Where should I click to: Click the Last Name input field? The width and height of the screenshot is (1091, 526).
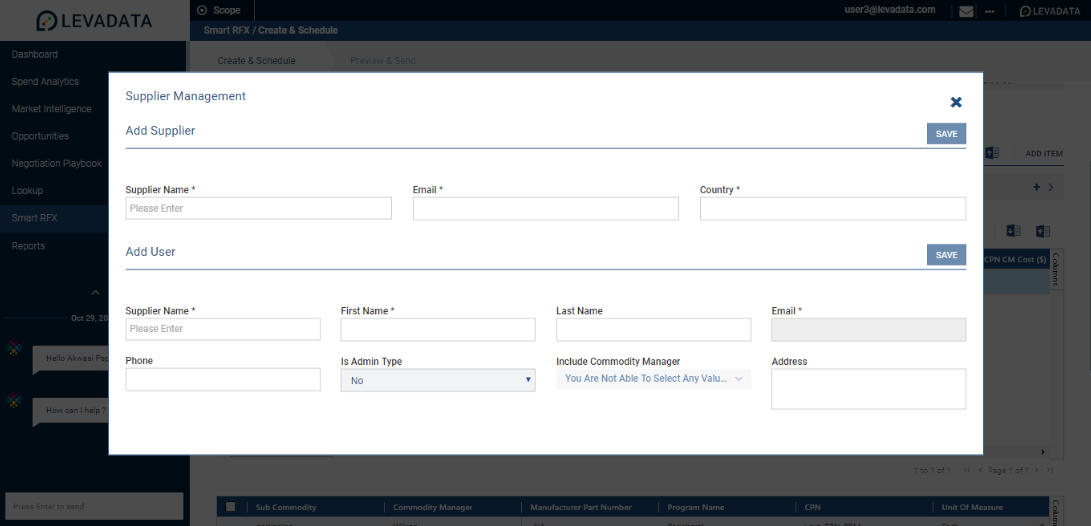click(x=653, y=329)
